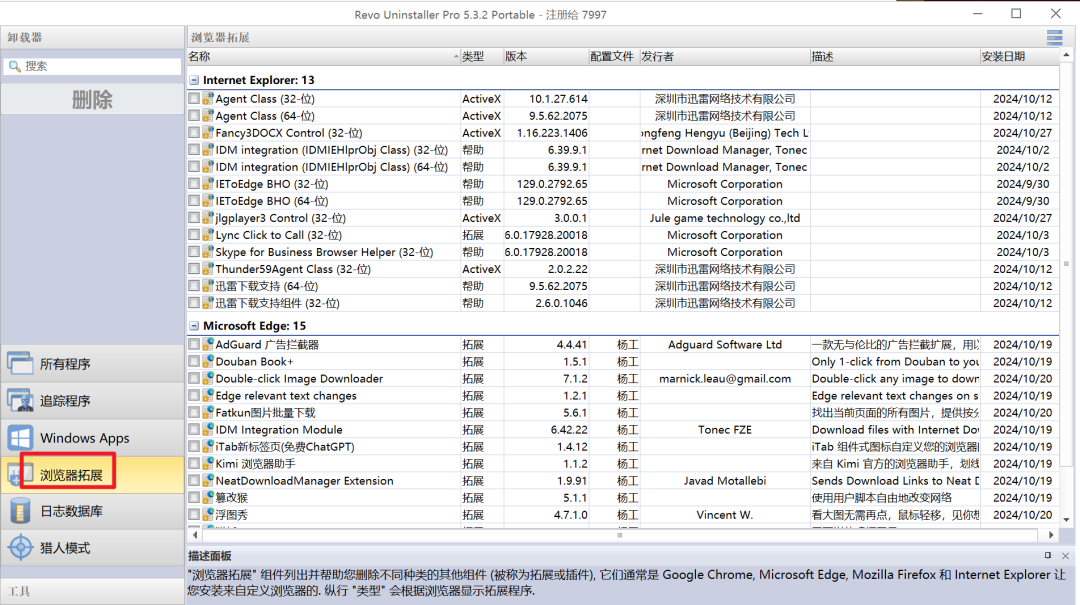
Task: Select the AdGuard 广告拦截器 checkbox
Action: pos(194,344)
